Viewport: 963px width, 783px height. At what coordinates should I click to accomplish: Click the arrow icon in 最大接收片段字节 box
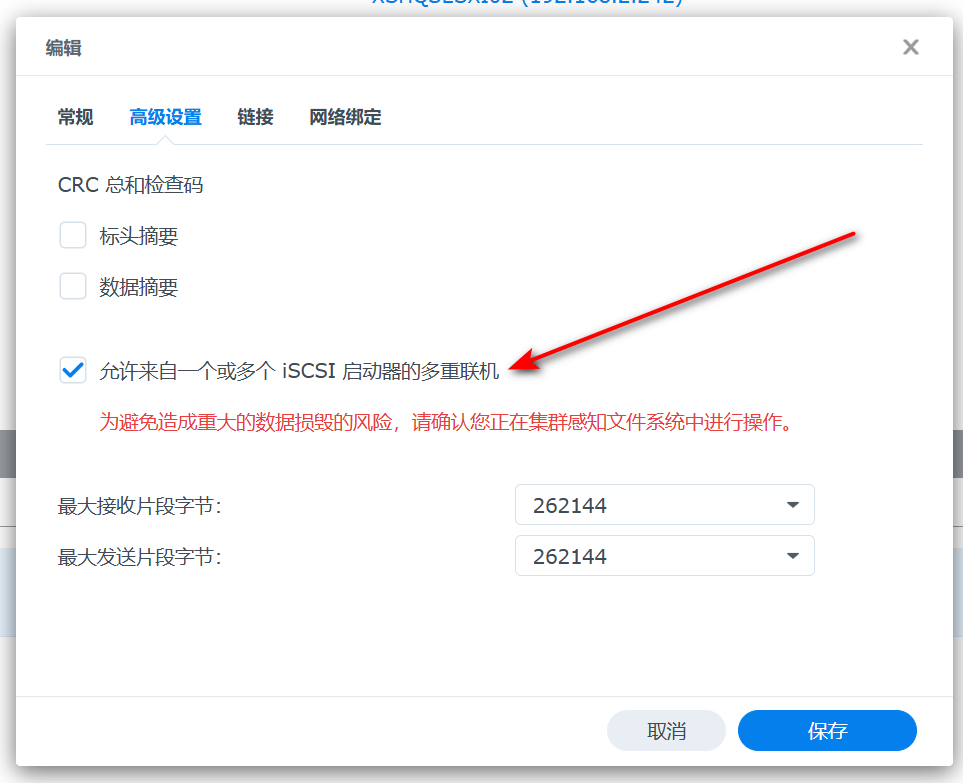point(793,505)
